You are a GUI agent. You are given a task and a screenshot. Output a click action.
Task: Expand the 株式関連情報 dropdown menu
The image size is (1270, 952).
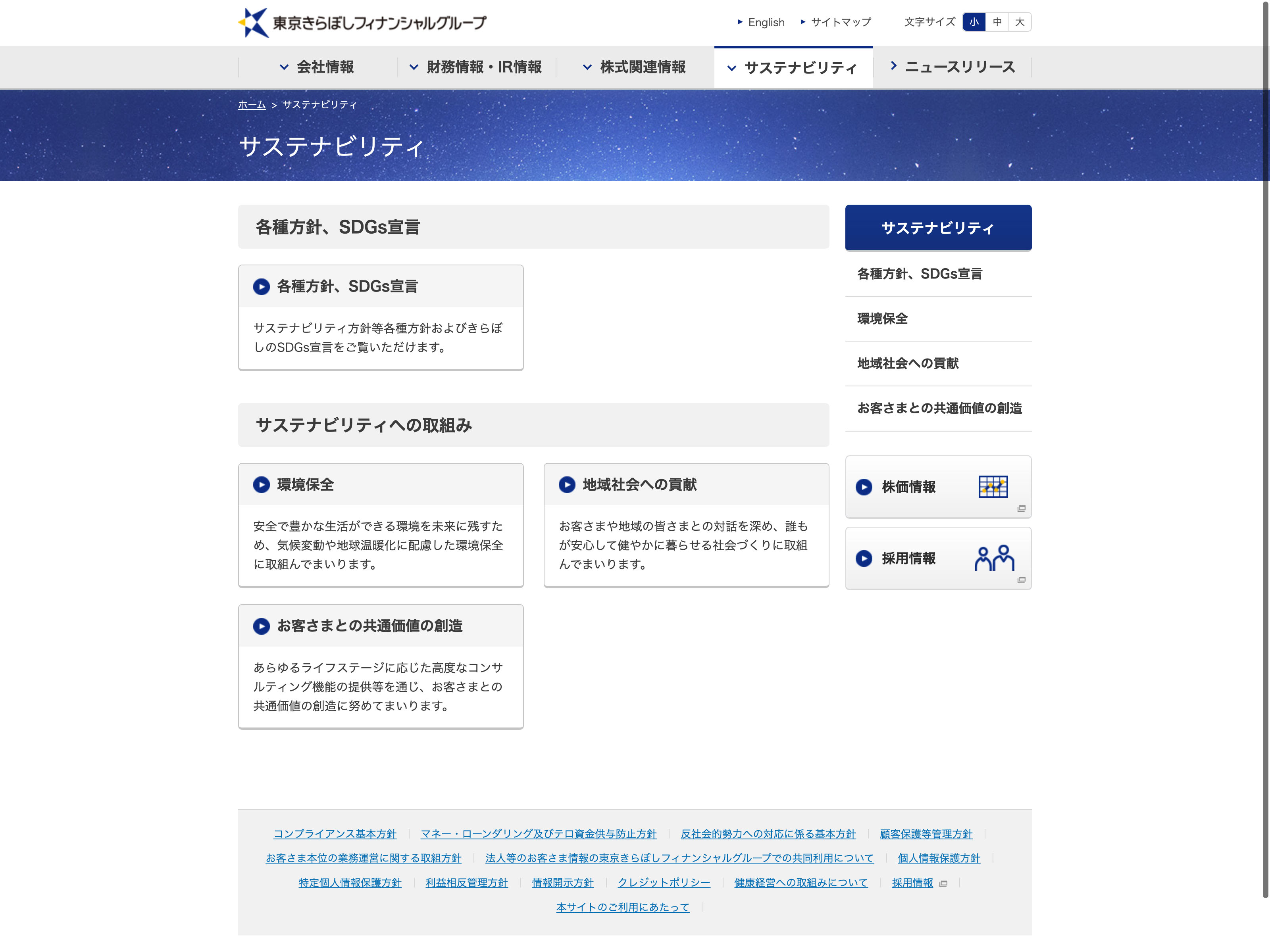point(635,67)
